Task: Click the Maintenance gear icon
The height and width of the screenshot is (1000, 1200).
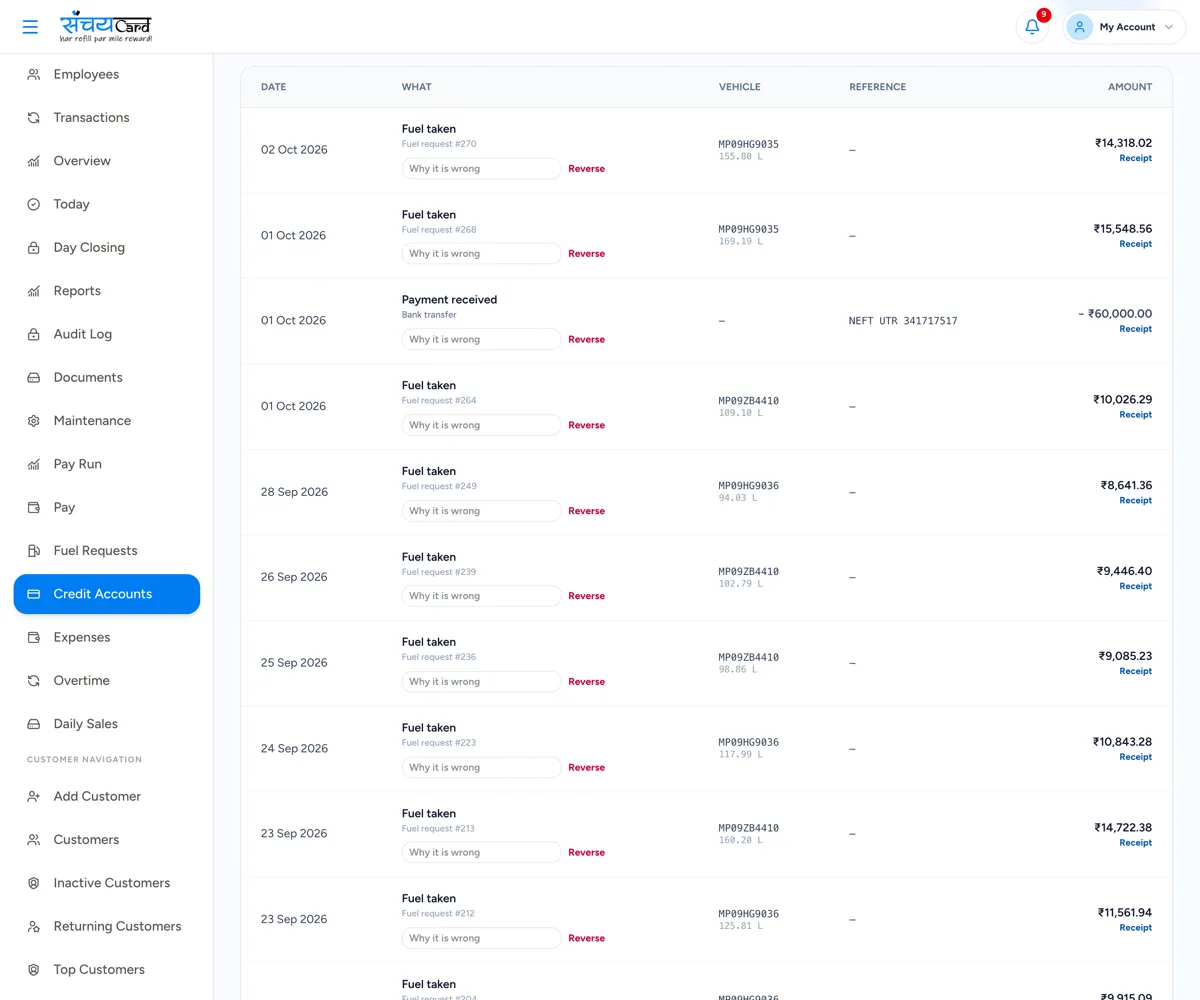Action: [34, 421]
